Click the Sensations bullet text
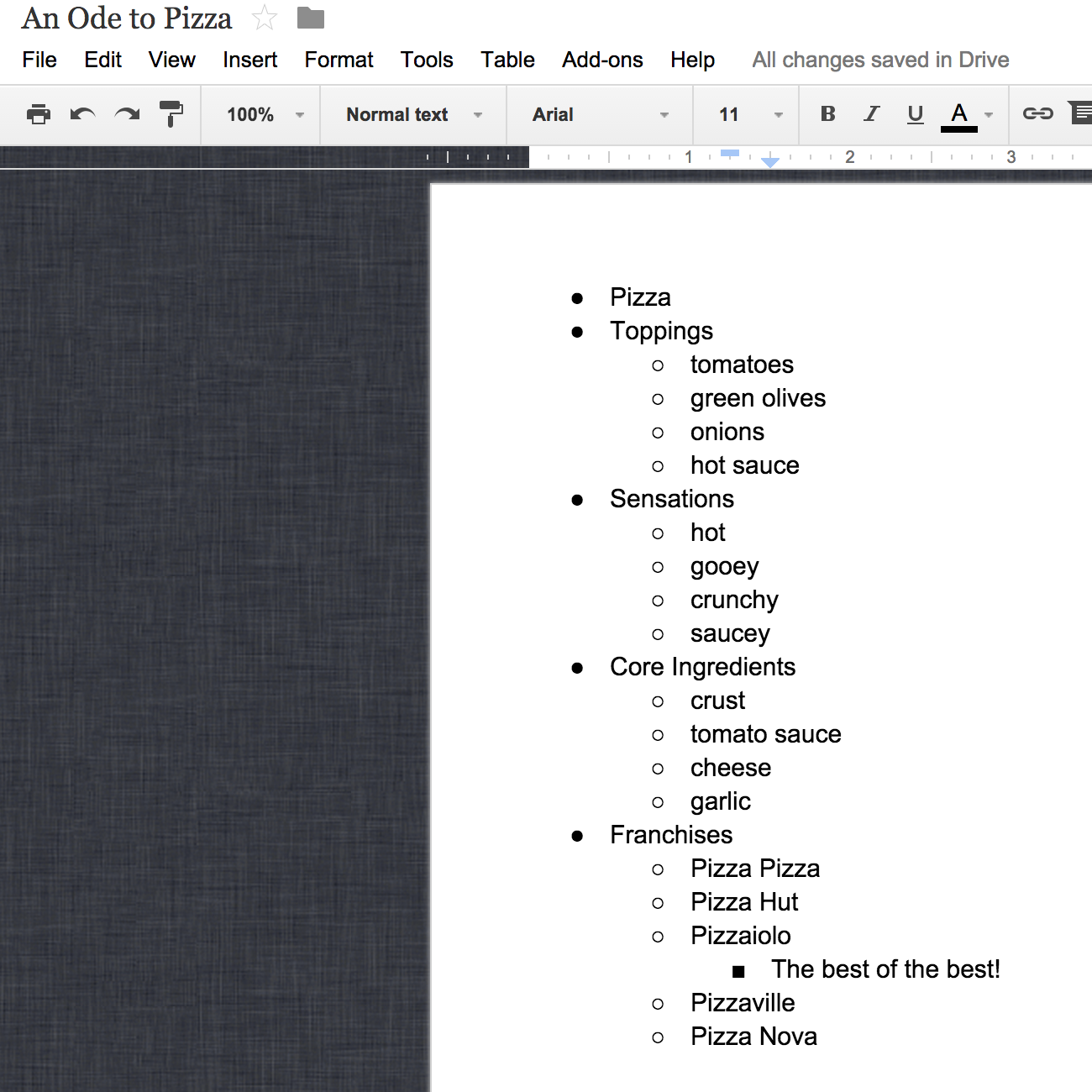Image resolution: width=1092 pixels, height=1092 pixels. (672, 499)
